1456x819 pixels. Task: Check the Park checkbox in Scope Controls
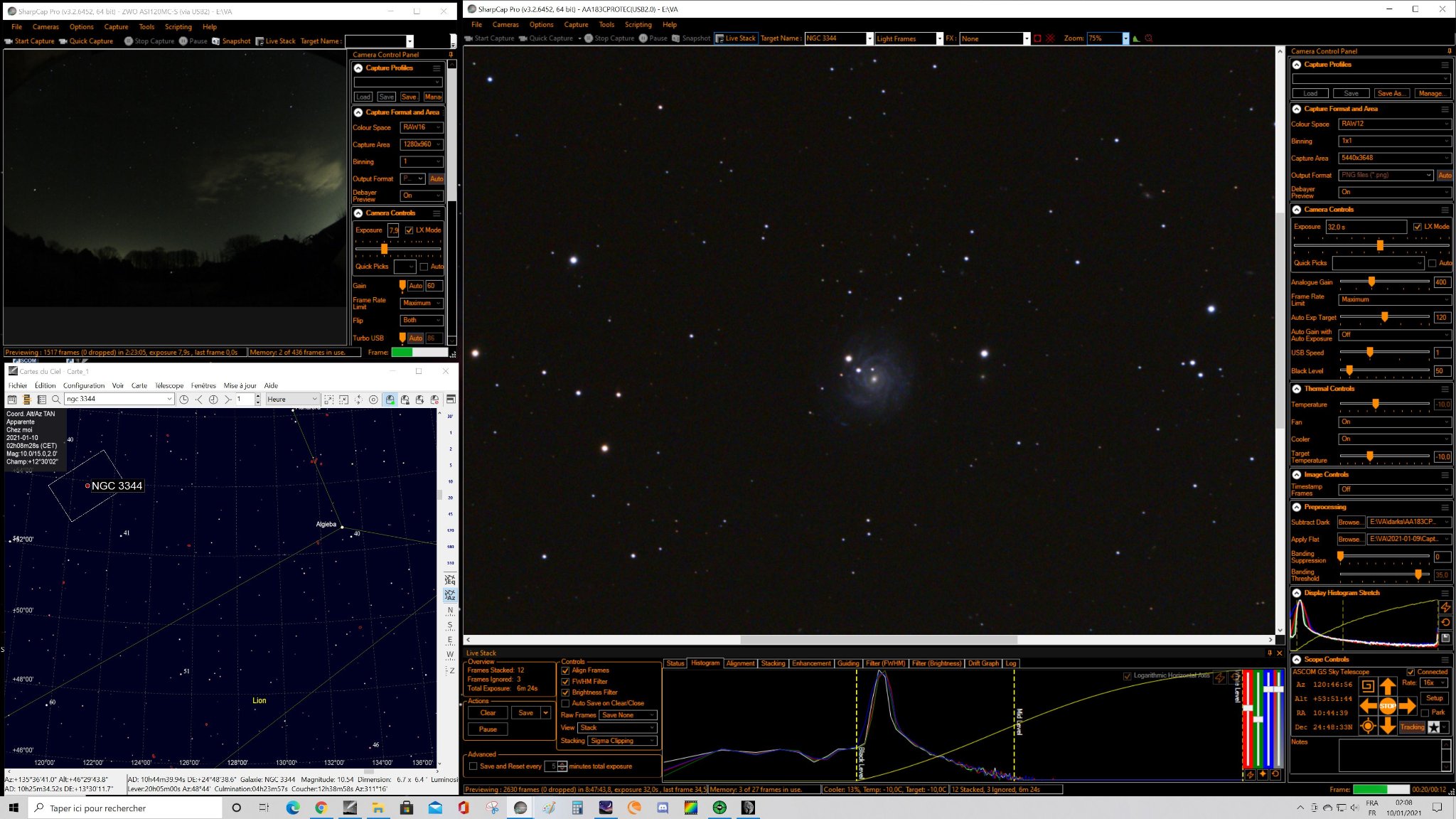(1424, 712)
